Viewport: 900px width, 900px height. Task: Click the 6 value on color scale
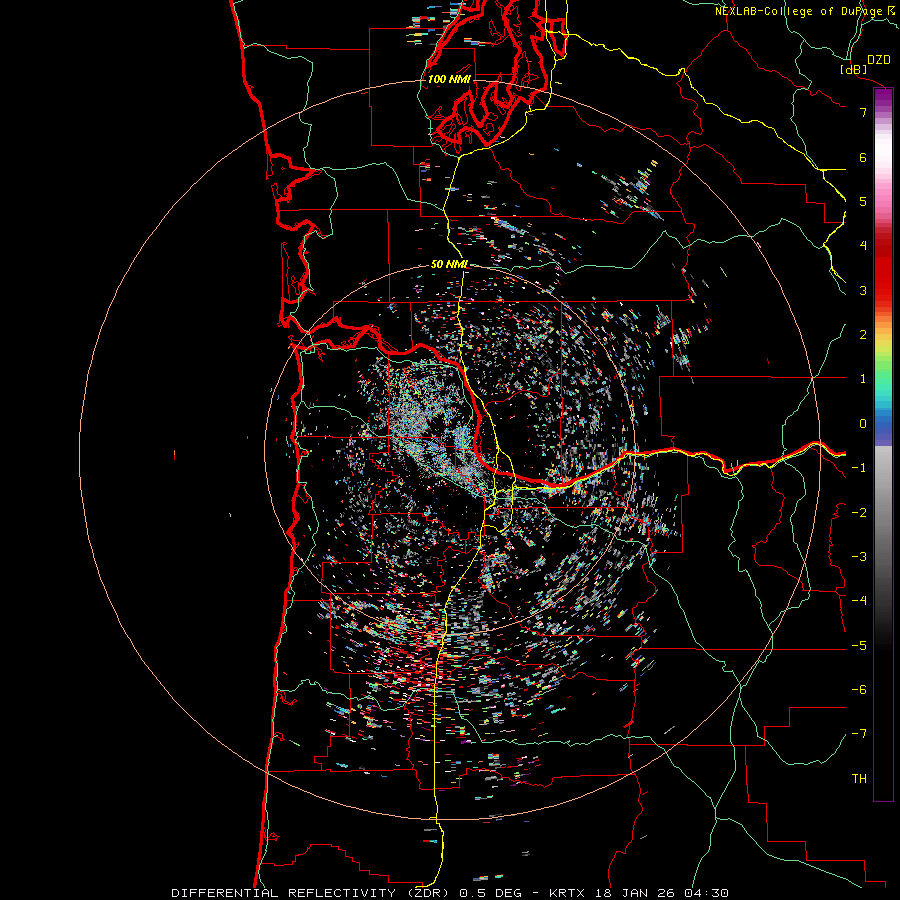coord(863,157)
